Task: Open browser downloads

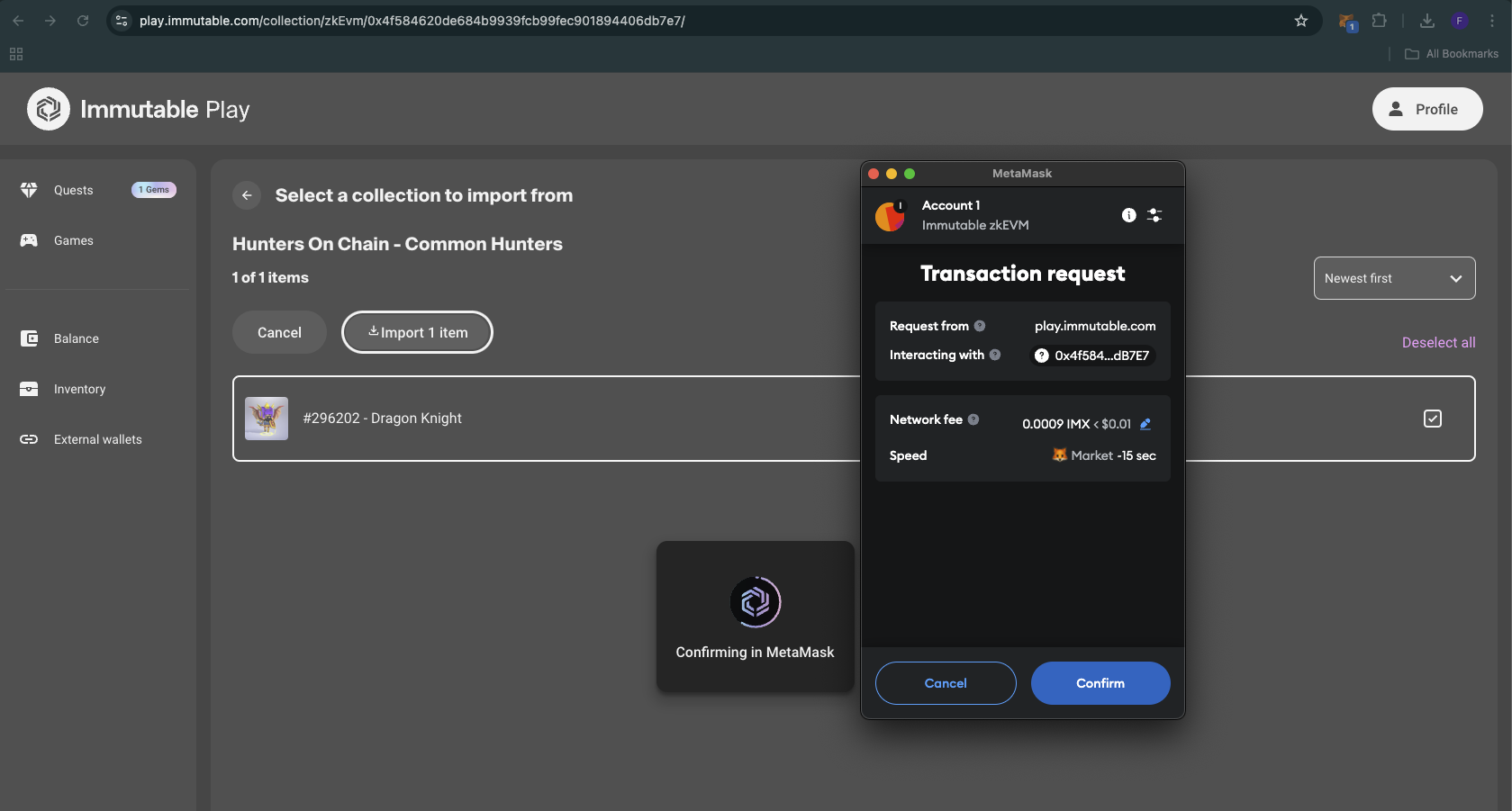Action: (1427, 21)
